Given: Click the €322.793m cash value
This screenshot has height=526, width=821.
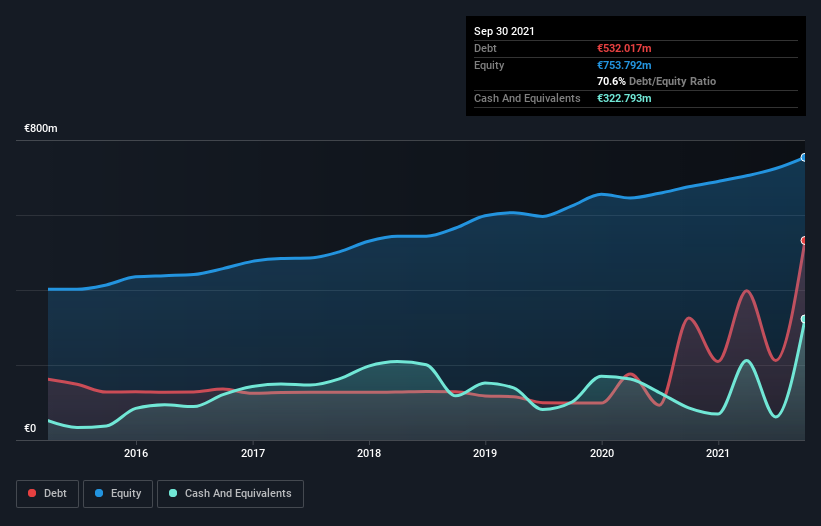Looking at the screenshot, I should pyautogui.click(x=624, y=98).
